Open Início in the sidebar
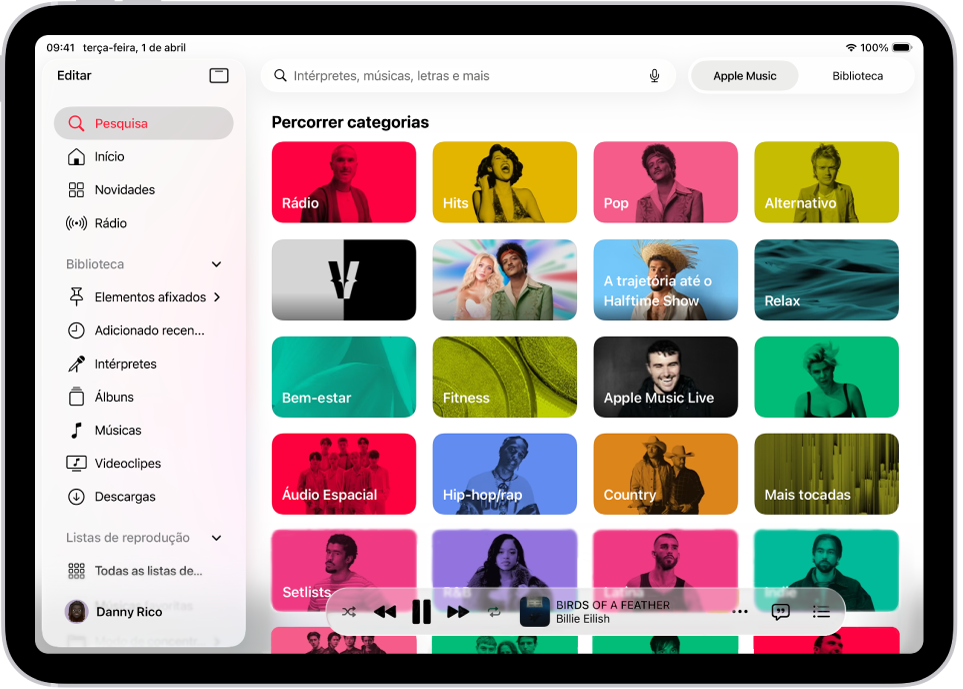The height and width of the screenshot is (689, 963). click(x=144, y=157)
